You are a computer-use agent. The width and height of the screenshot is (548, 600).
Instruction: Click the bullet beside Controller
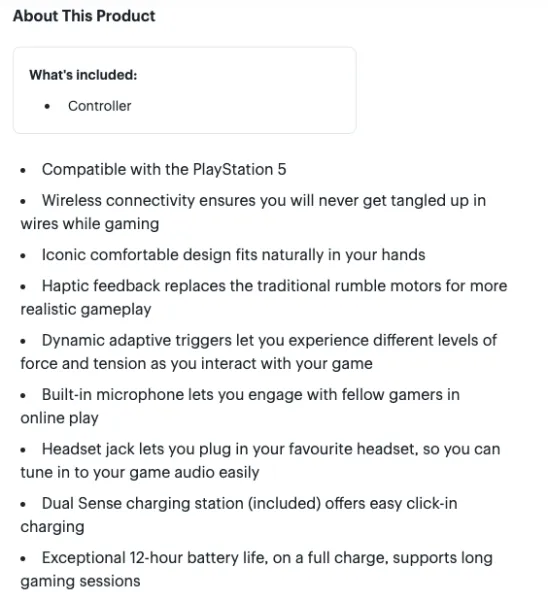click(47, 106)
